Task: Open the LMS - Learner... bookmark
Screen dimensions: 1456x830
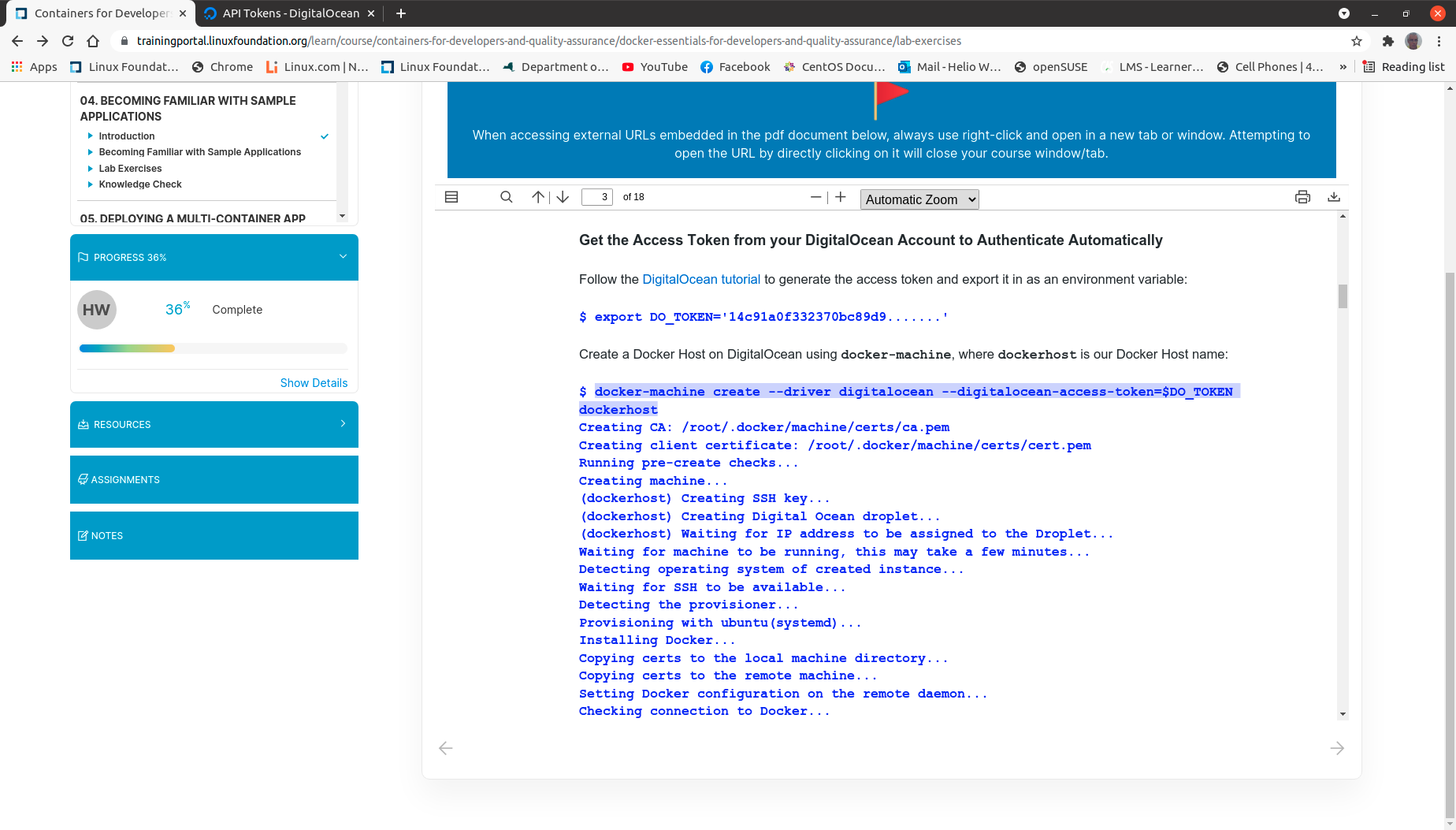Action: point(1153,67)
